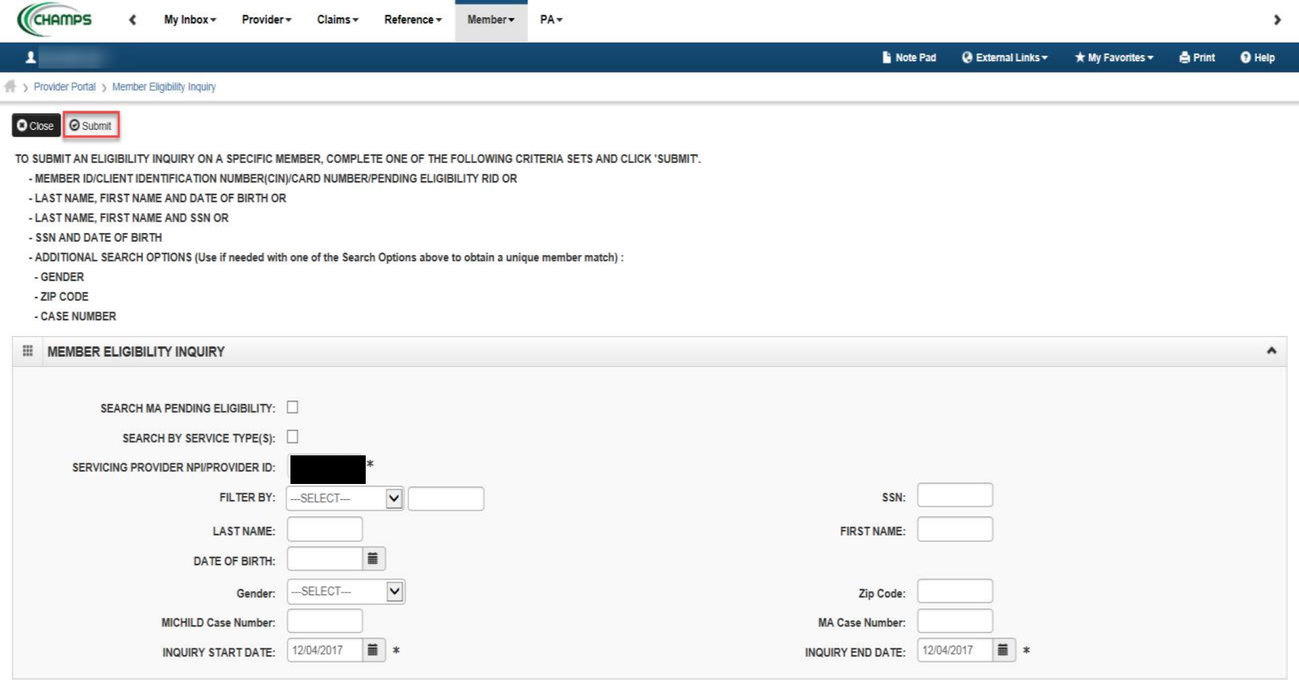Open the Note Pad
Image resolution: width=1299 pixels, height=689 pixels.
(909, 58)
